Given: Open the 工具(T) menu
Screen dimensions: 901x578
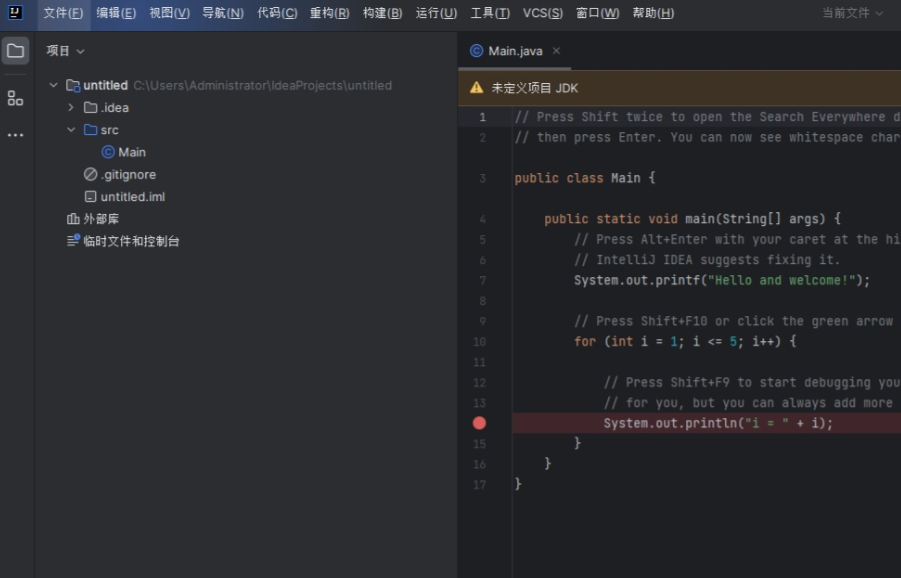Looking at the screenshot, I should click(x=490, y=13).
